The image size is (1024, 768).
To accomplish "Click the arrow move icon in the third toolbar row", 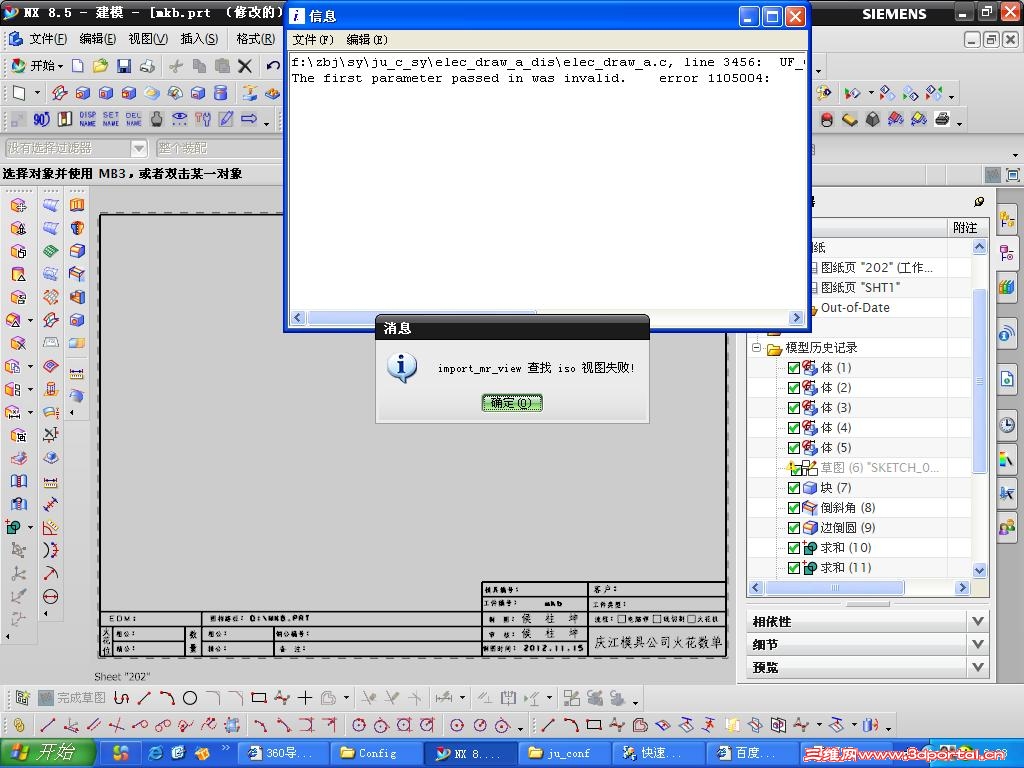I will (x=249, y=119).
